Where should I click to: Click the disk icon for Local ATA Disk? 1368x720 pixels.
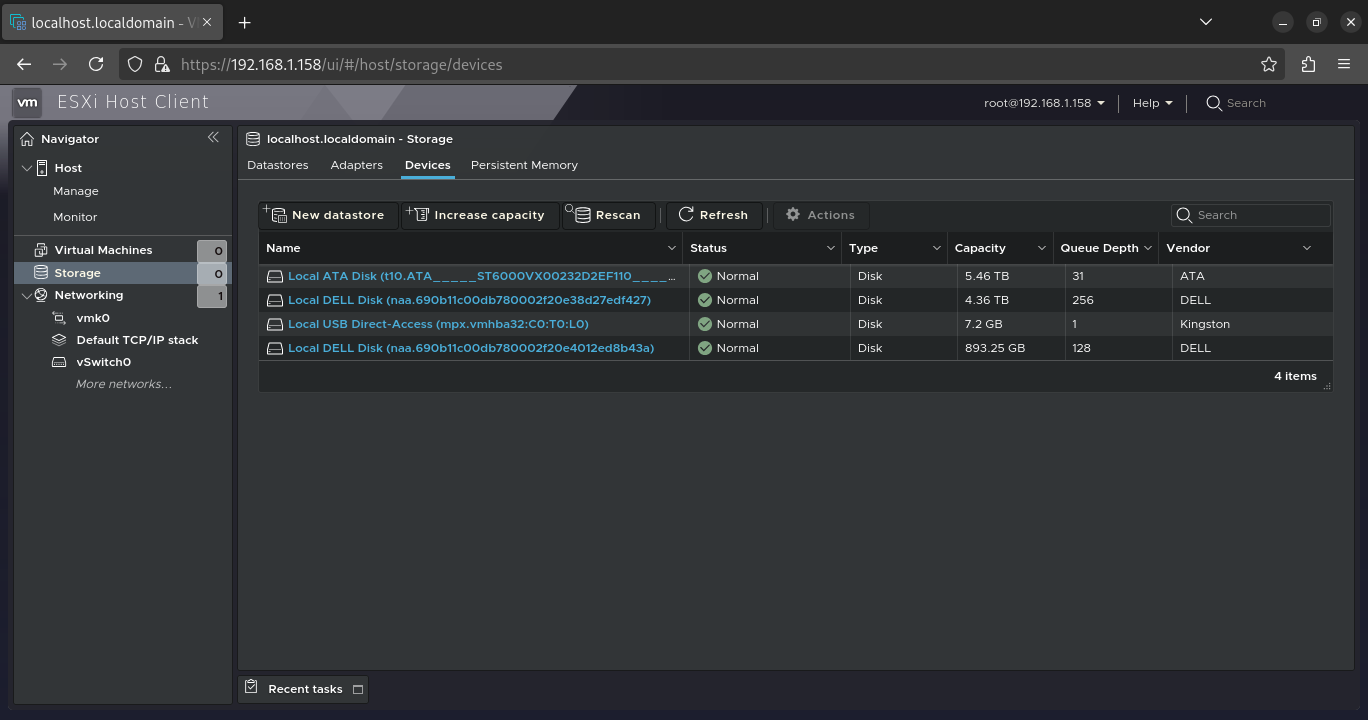275,276
